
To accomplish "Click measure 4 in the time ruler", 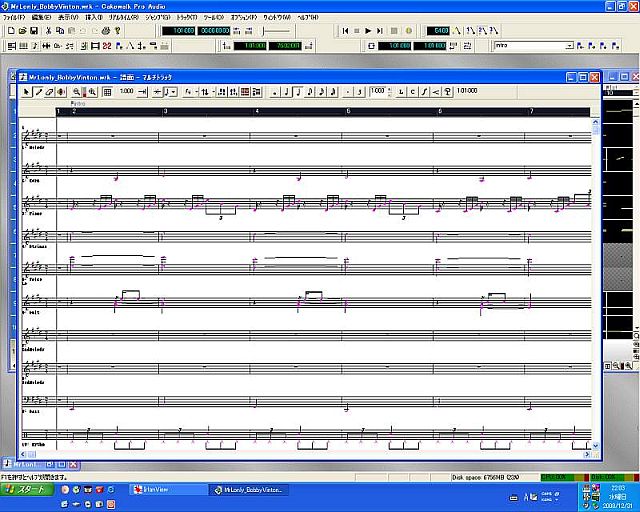I will point(257,111).
